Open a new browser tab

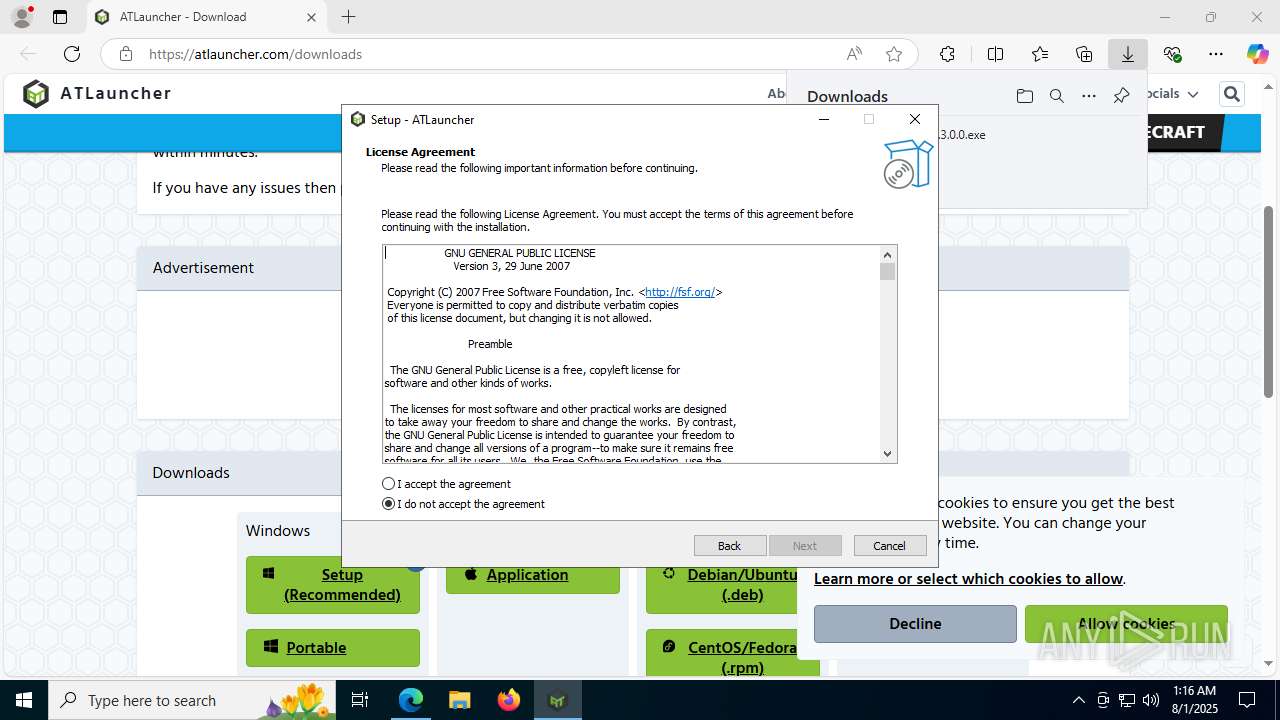pos(348,17)
